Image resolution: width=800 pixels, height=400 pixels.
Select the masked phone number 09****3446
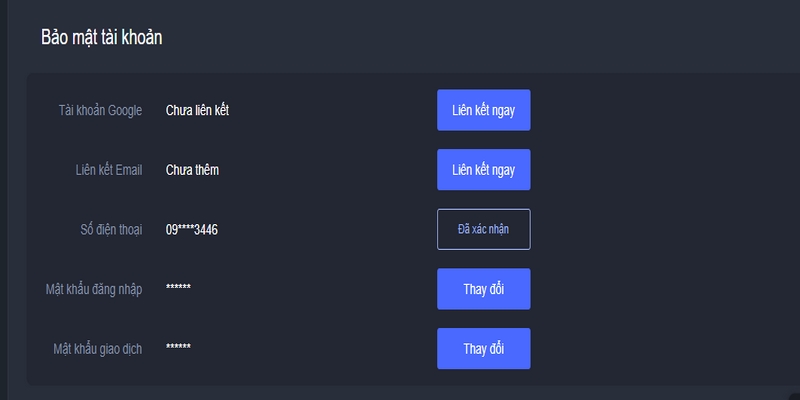click(192, 230)
